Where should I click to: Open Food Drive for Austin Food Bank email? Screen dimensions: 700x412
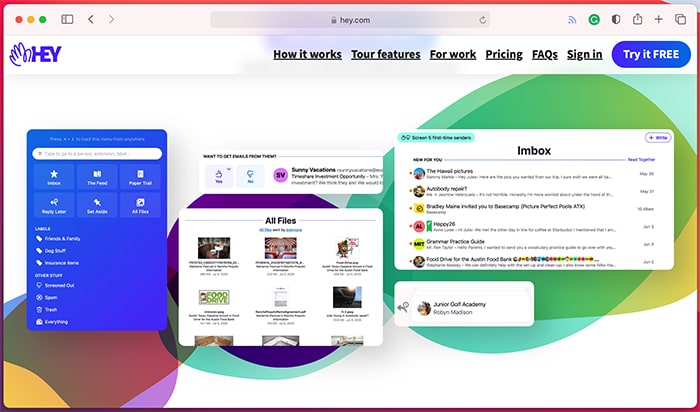pos(533,262)
